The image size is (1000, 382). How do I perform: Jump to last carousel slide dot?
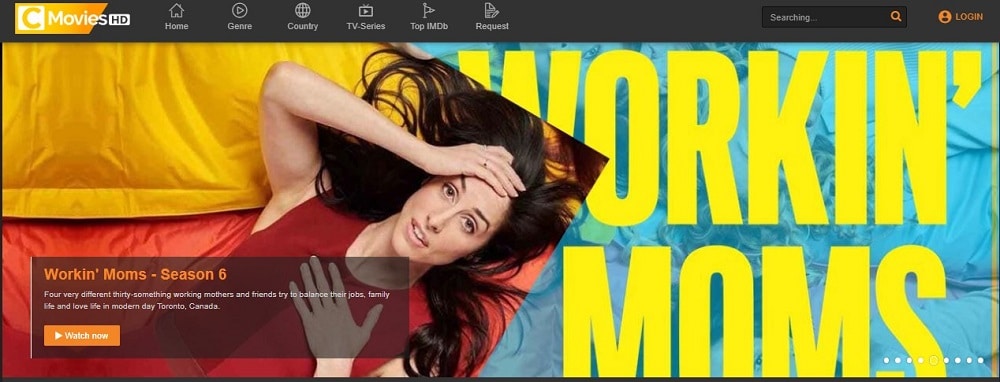[x=981, y=360]
